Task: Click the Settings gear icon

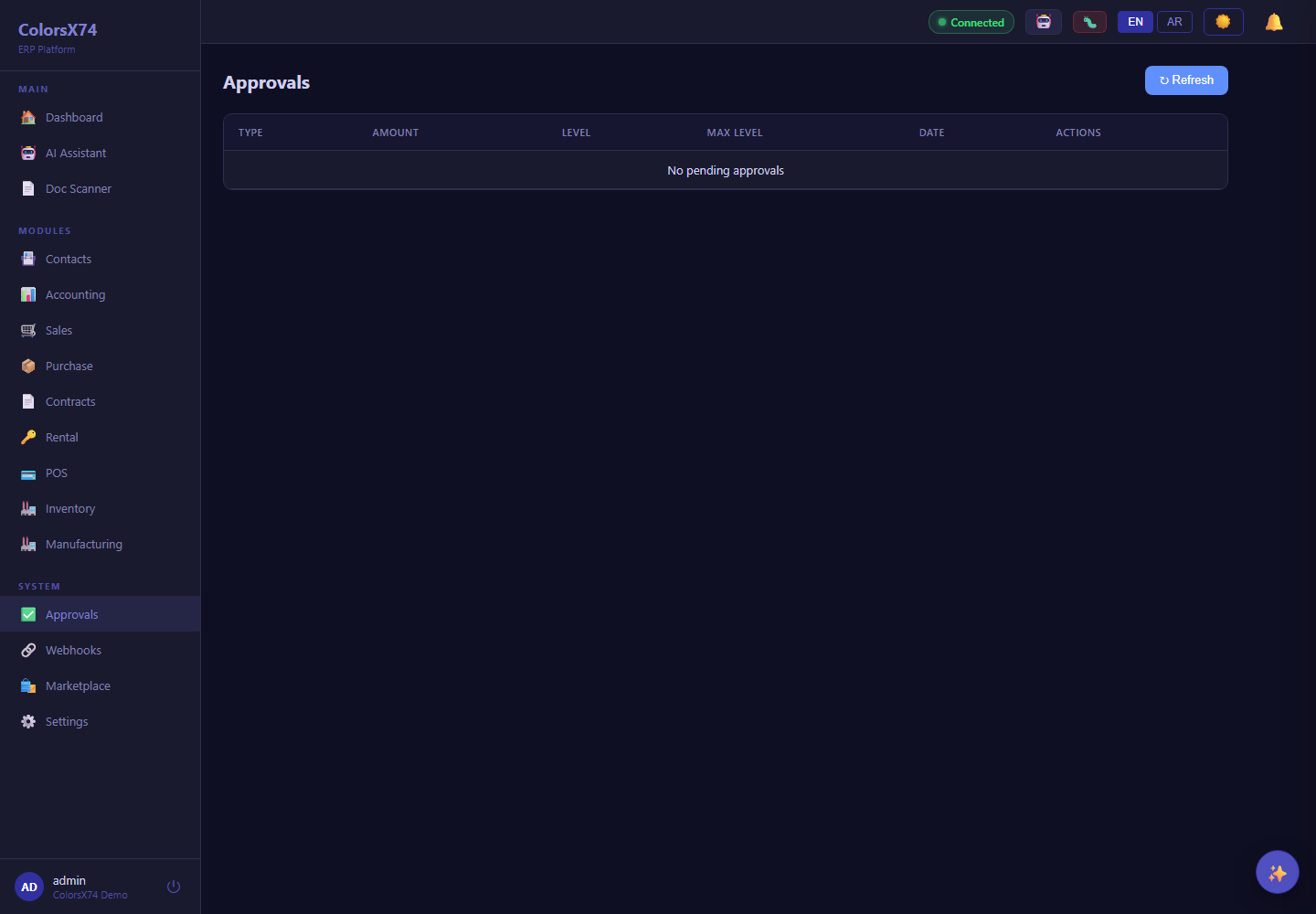Action: [x=28, y=721]
